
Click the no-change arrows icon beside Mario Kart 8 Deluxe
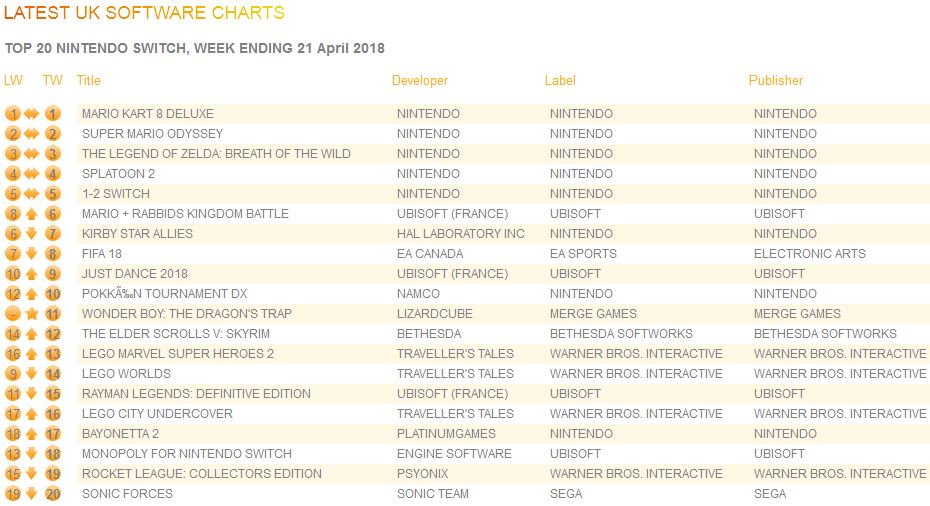32,114
